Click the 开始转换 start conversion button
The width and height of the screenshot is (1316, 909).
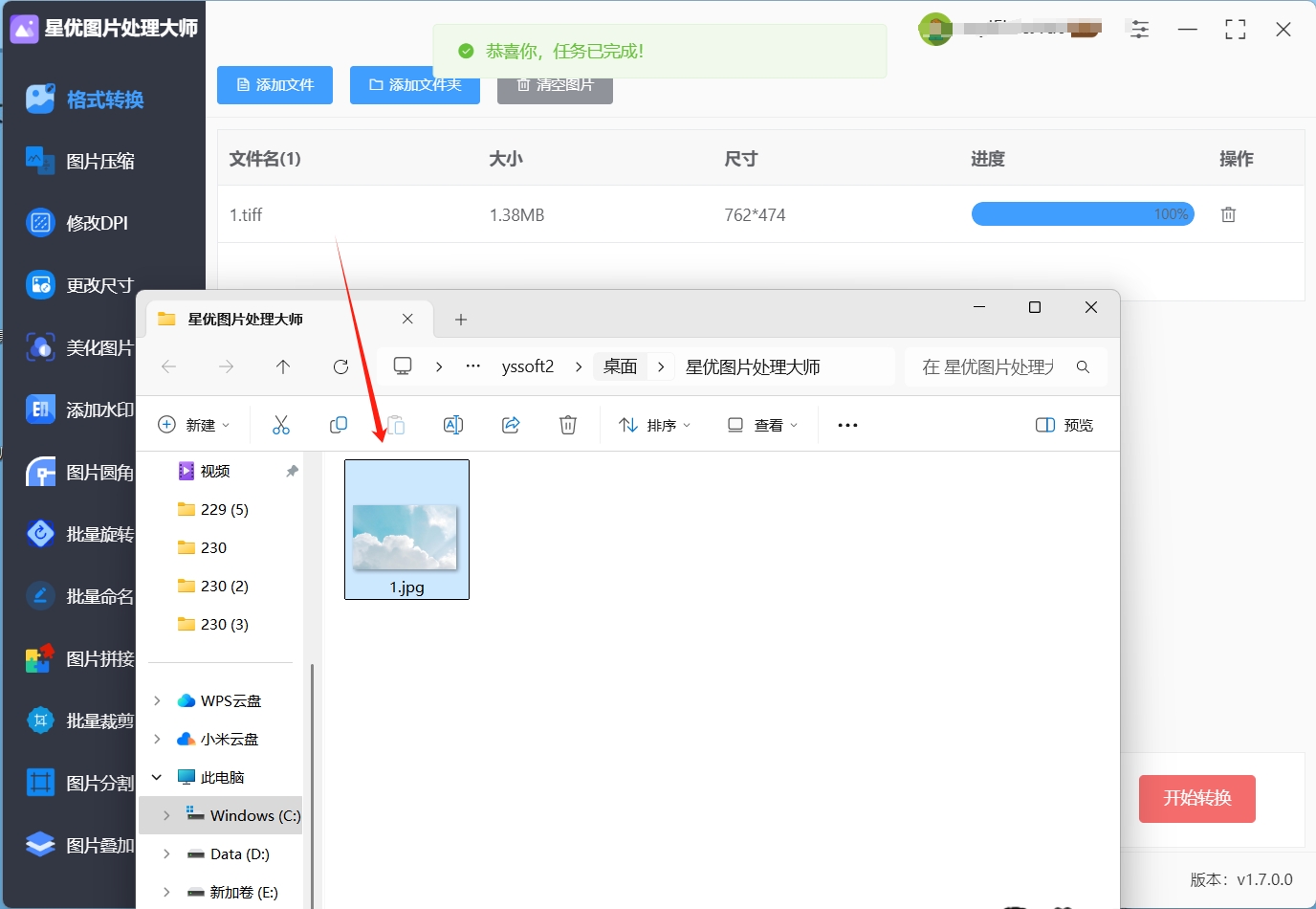1197,798
